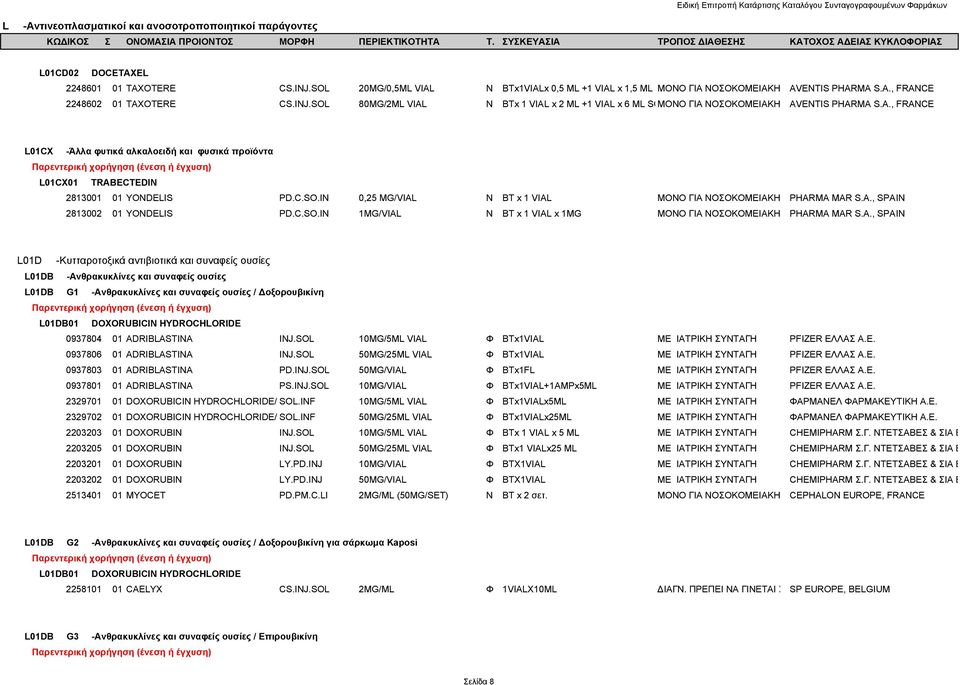Select code 2329701 DOXORUBICIN HYDROCHLORIDE row

[x=84, y=402]
